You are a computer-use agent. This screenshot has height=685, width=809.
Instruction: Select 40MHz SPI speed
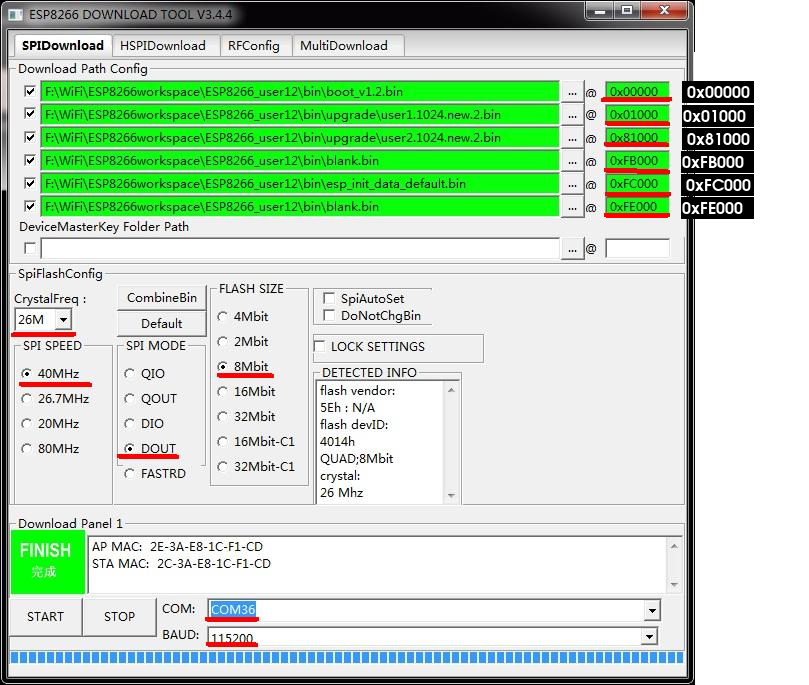pos(50,373)
